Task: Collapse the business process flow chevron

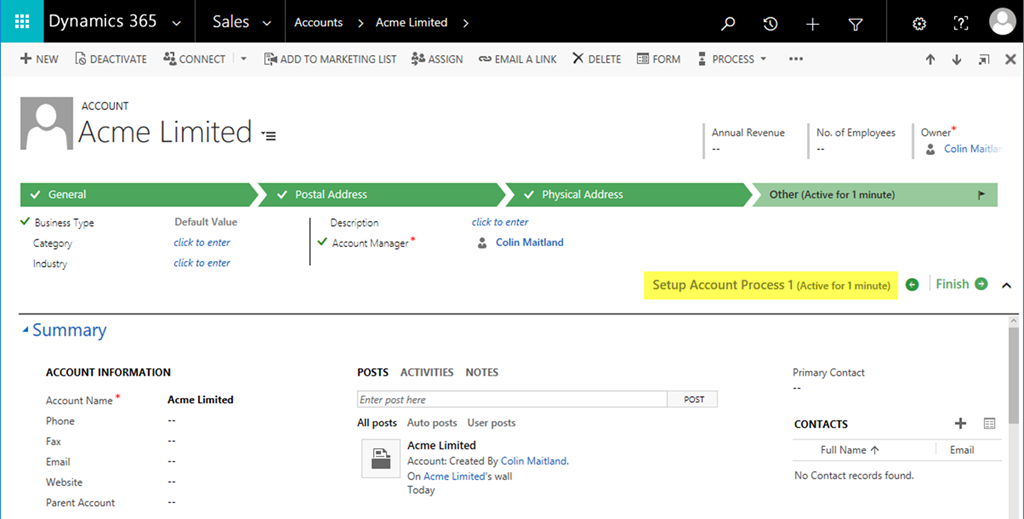Action: pos(1006,285)
